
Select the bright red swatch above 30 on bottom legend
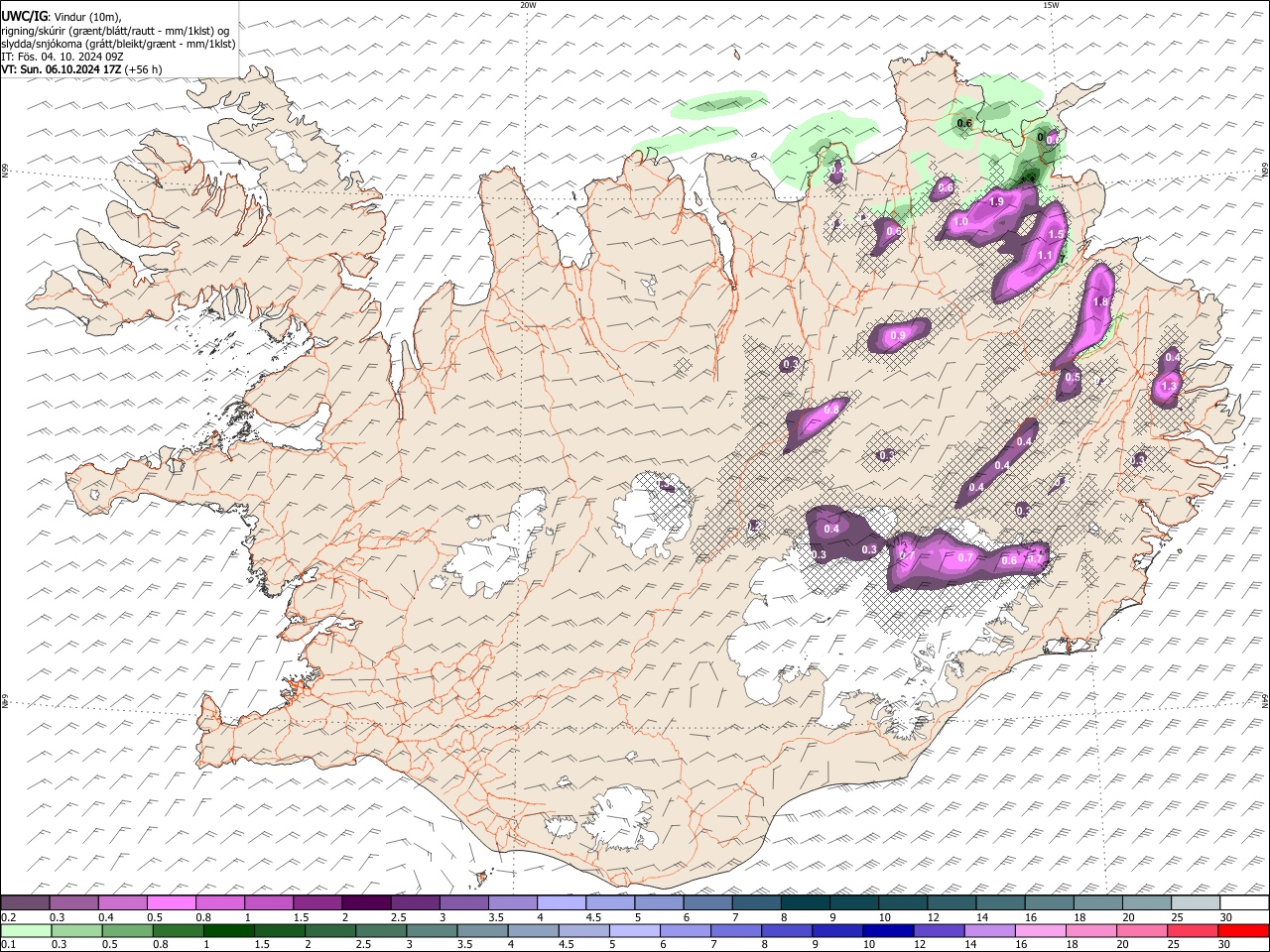1243,930
